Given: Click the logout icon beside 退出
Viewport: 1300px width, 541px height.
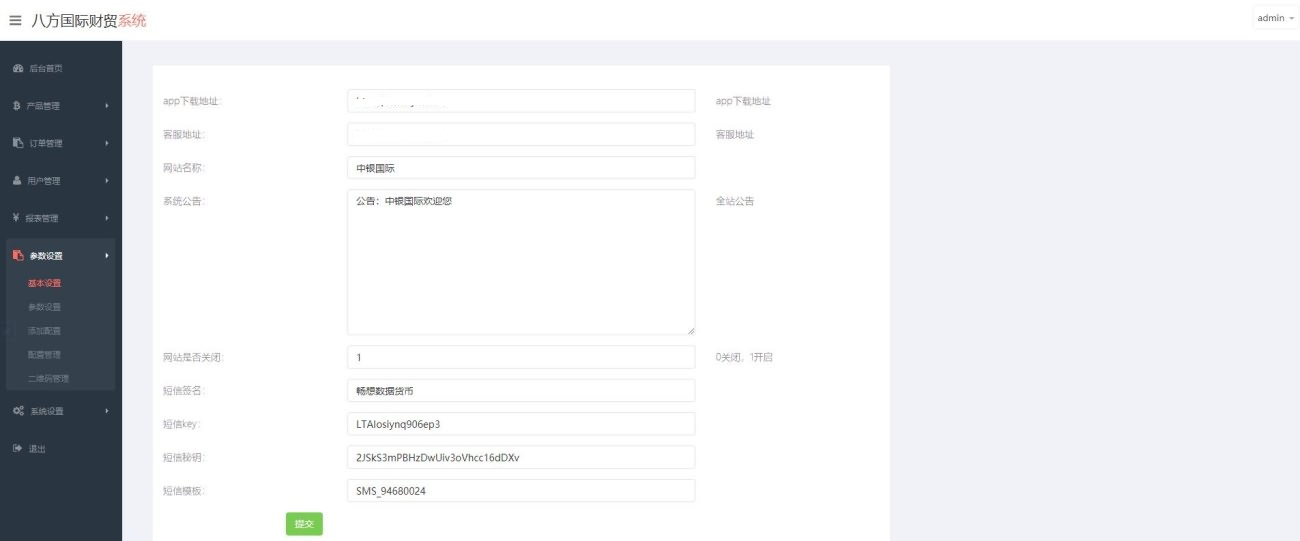Looking at the screenshot, I should pos(17,448).
